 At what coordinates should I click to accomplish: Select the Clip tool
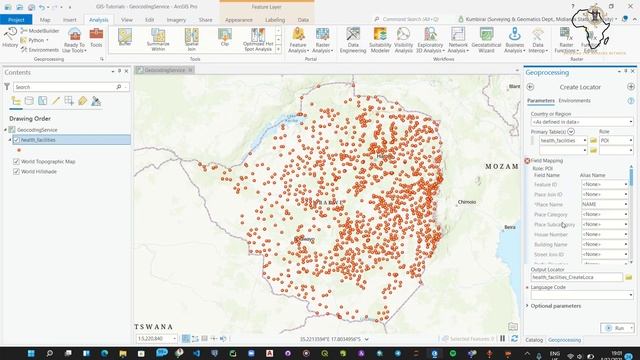point(224,38)
